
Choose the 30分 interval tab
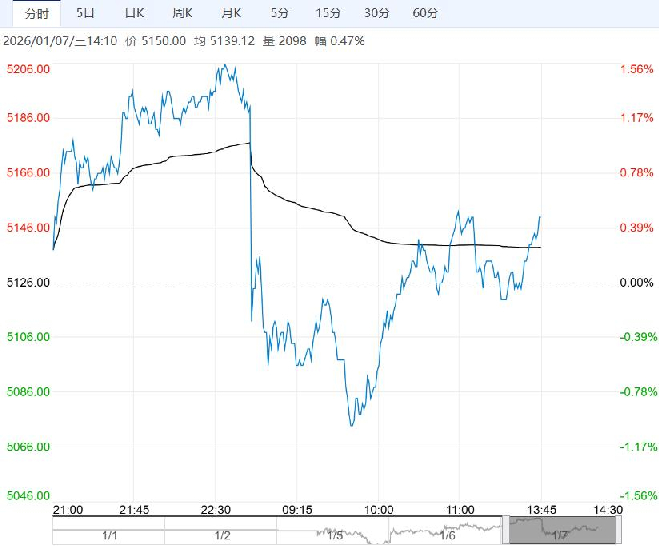[x=376, y=12]
